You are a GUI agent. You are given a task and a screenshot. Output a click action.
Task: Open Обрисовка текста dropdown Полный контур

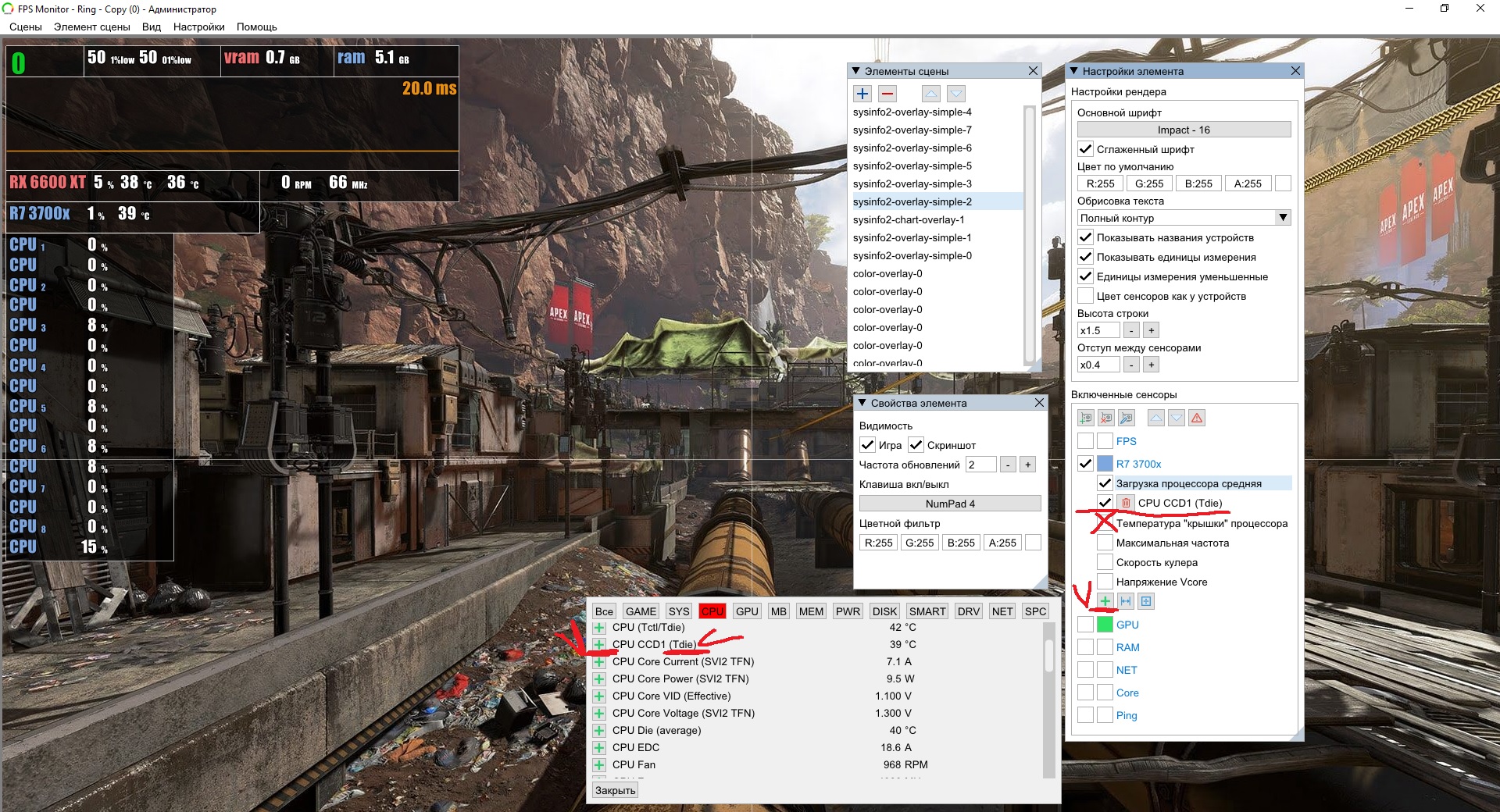(x=1184, y=218)
